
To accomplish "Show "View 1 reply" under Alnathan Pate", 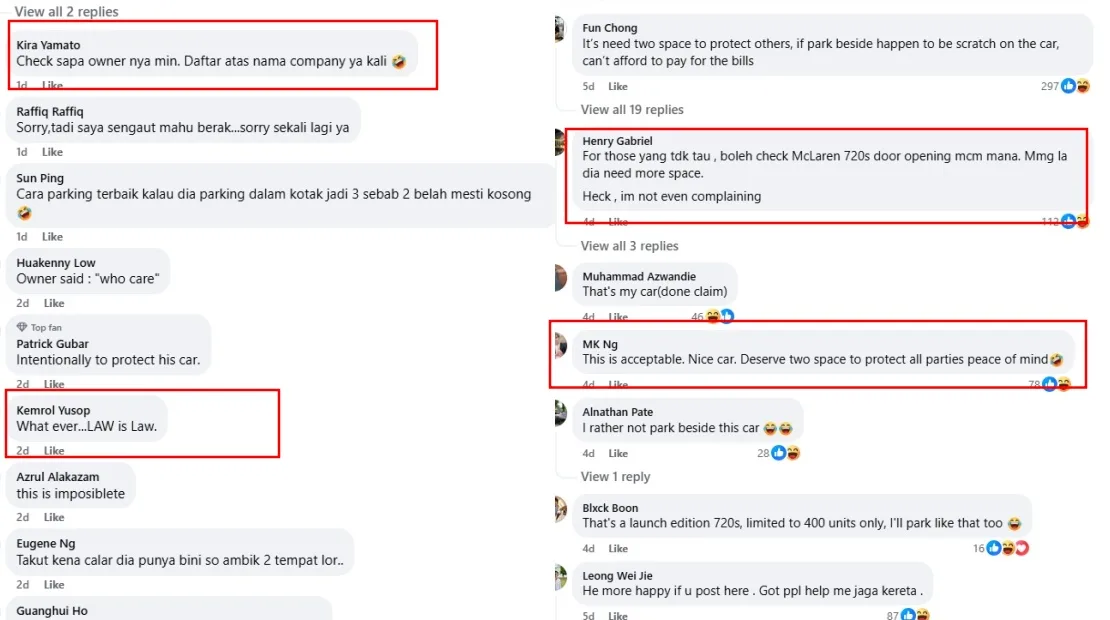I will (x=615, y=476).
